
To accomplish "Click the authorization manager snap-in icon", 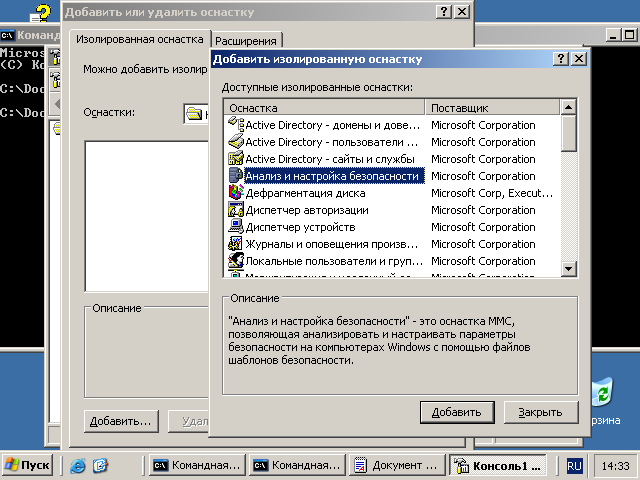I will pos(236,210).
